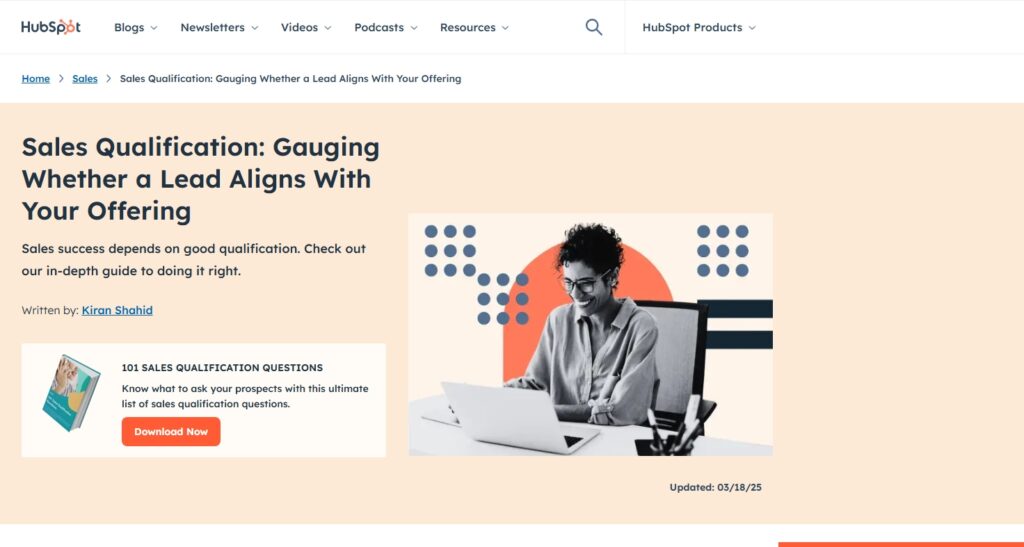Click the 101 Sales Qualification Questions heading
This screenshot has height=547, width=1024.
point(222,367)
